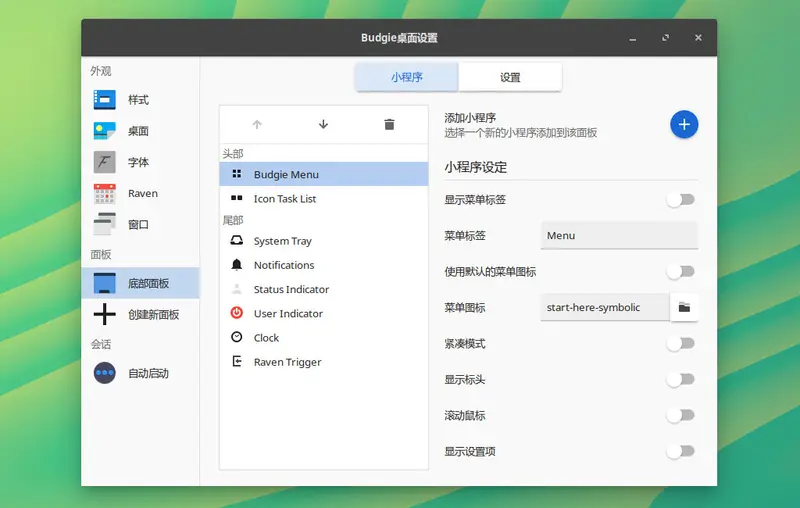Select Icon Task List applet
The width and height of the screenshot is (800, 508).
point(285,199)
